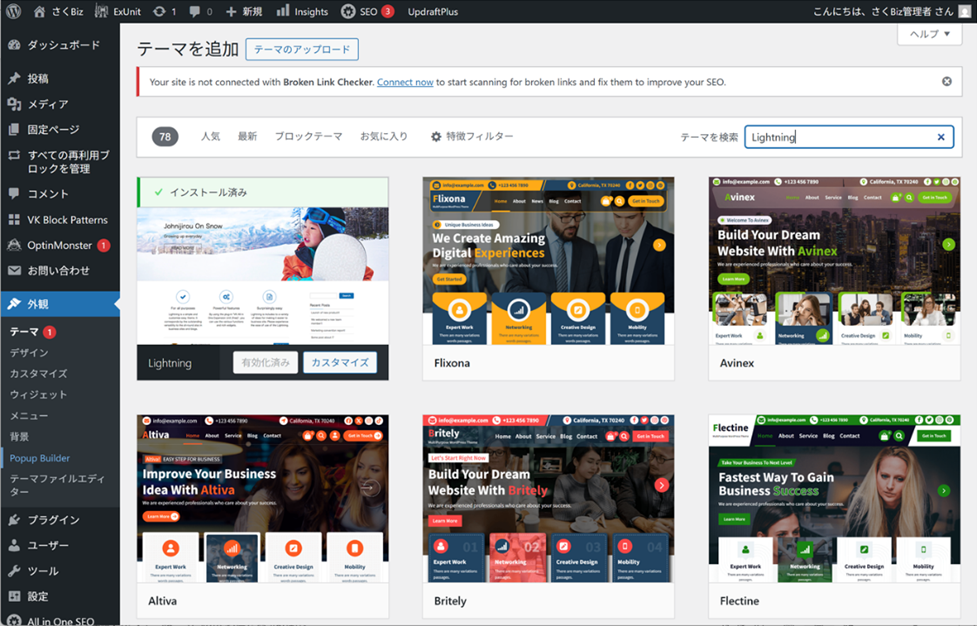
Task: Open the SEO admin bar menu
Action: 368,11
